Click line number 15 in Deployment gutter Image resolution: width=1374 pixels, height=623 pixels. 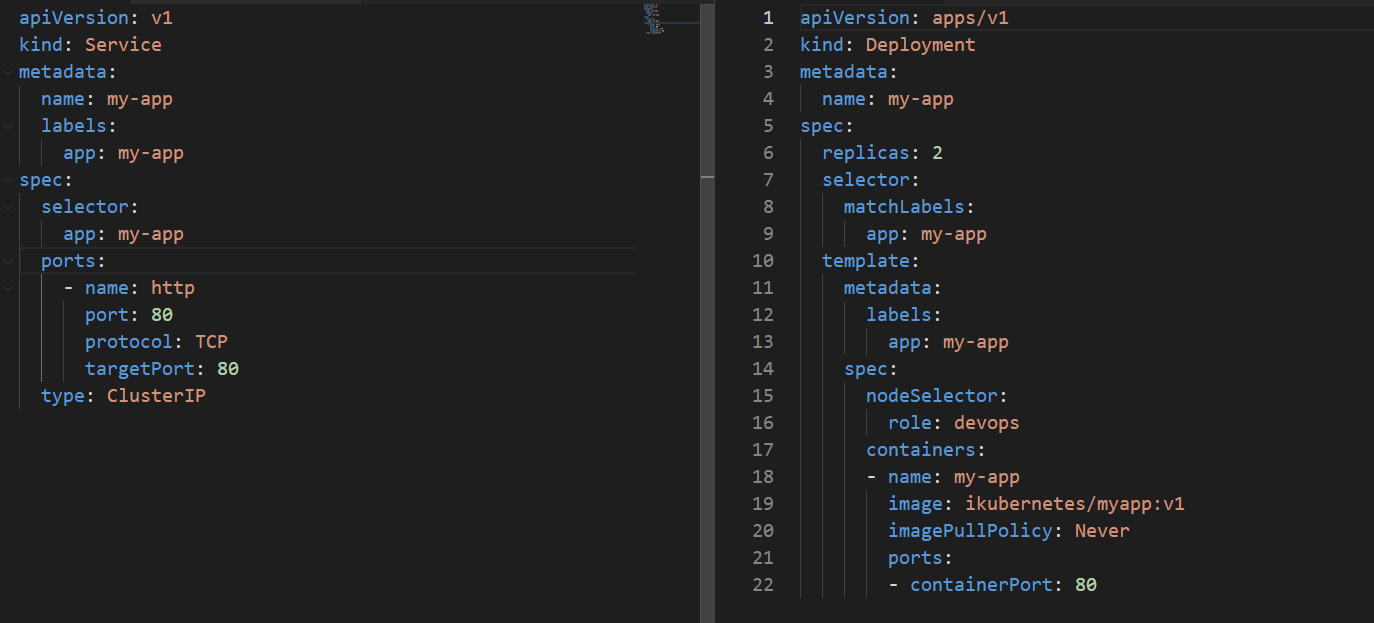click(x=763, y=396)
